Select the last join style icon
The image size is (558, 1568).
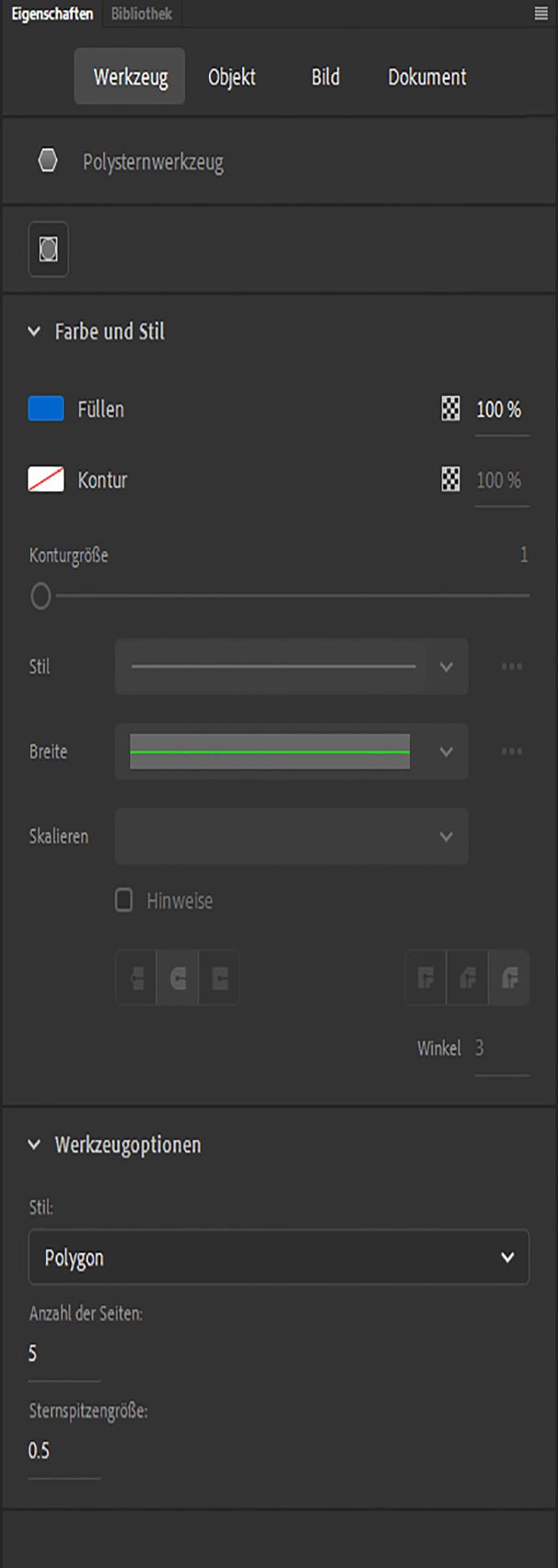(509, 977)
